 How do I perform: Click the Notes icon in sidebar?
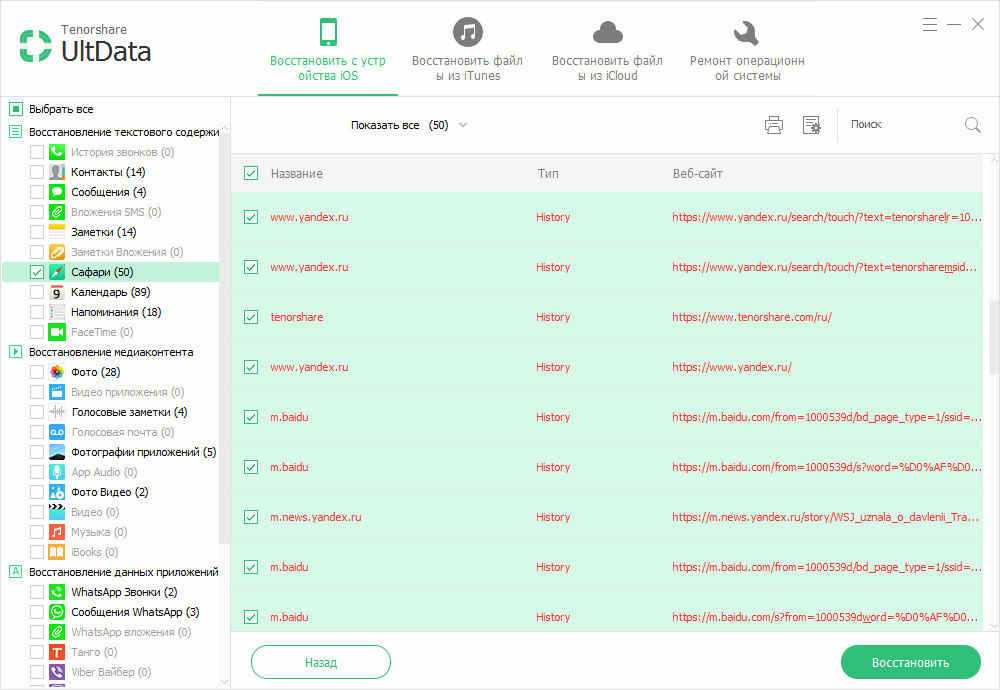[57, 232]
